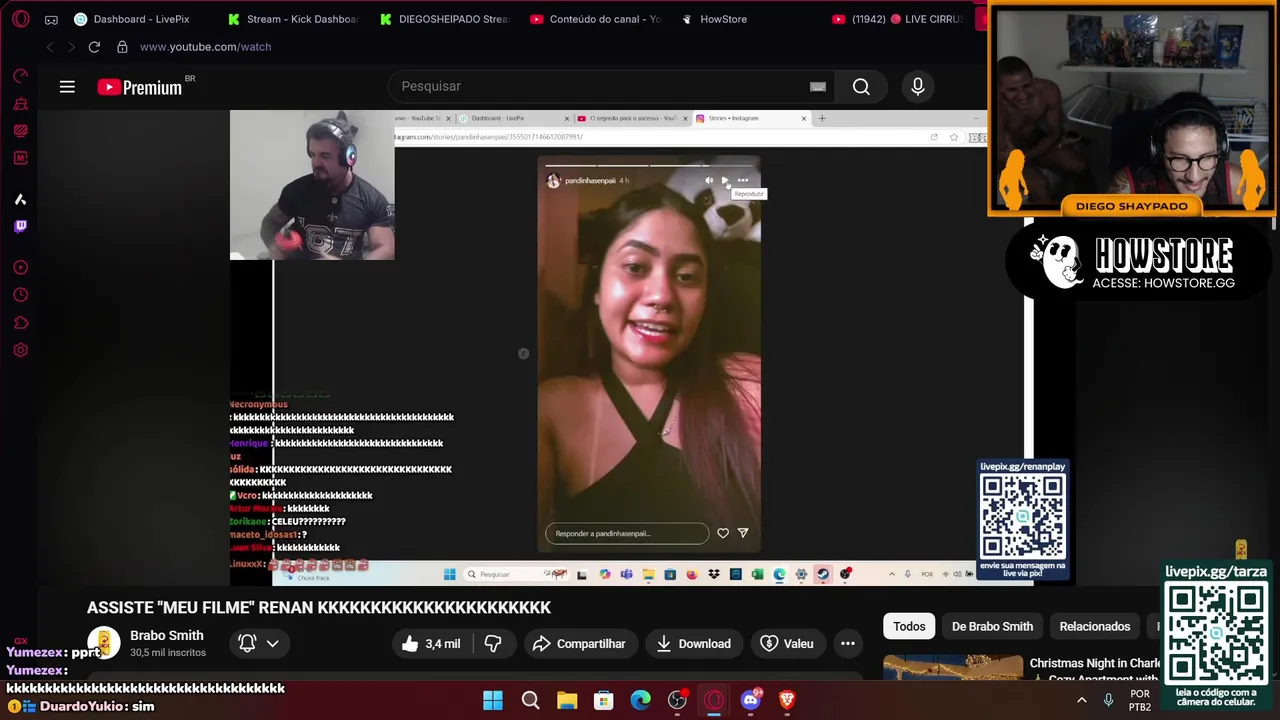Click the striped monitor icon in Opera sidebar

[x=20, y=130]
